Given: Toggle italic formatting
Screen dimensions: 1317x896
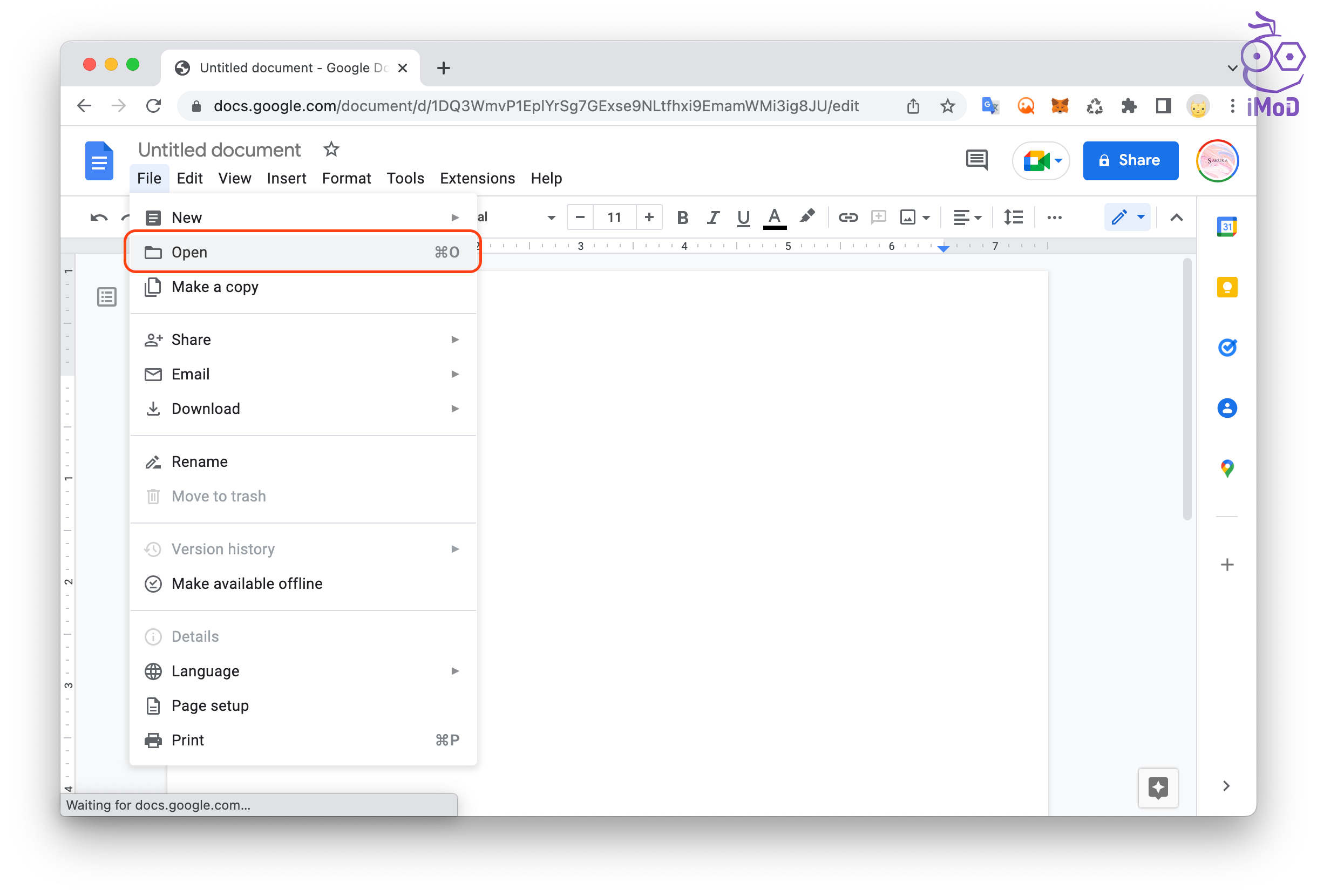Looking at the screenshot, I should (712, 217).
